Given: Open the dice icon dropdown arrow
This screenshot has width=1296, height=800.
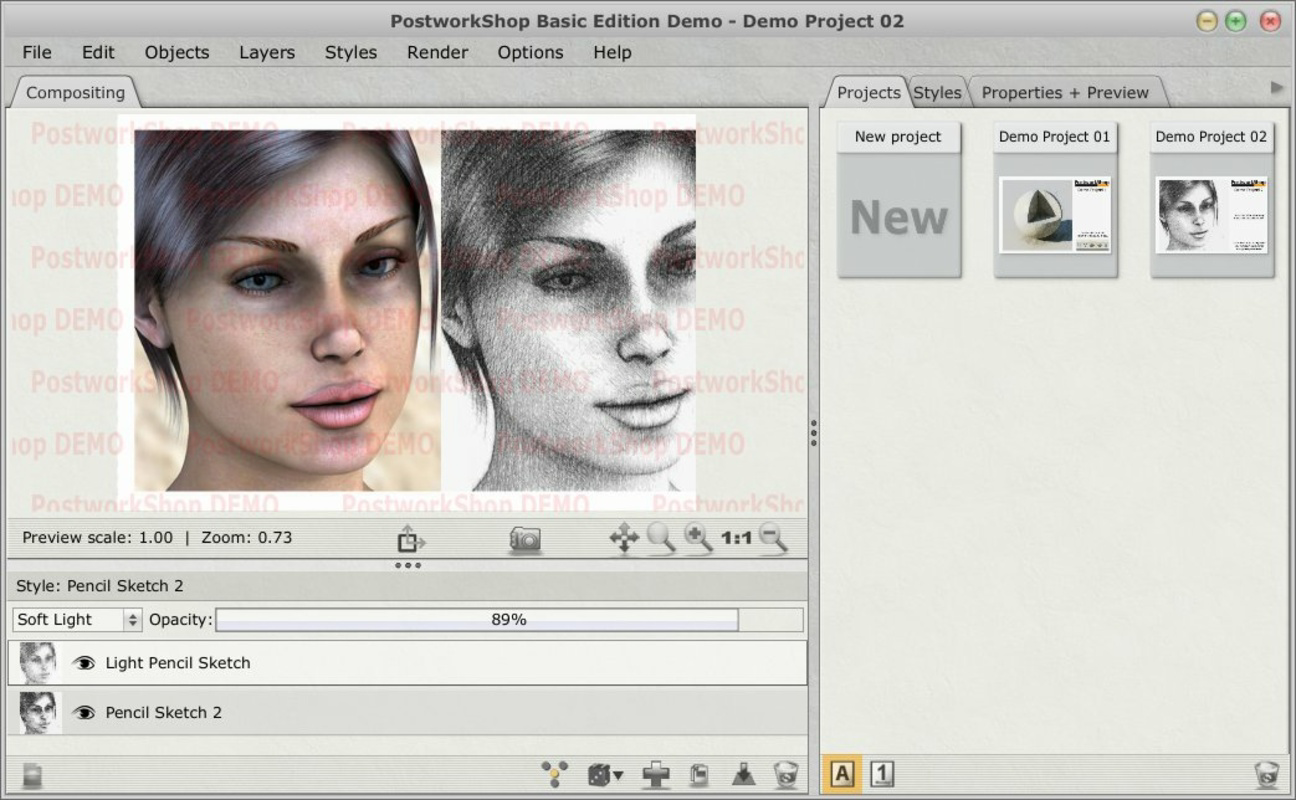Looking at the screenshot, I should pos(618,775).
